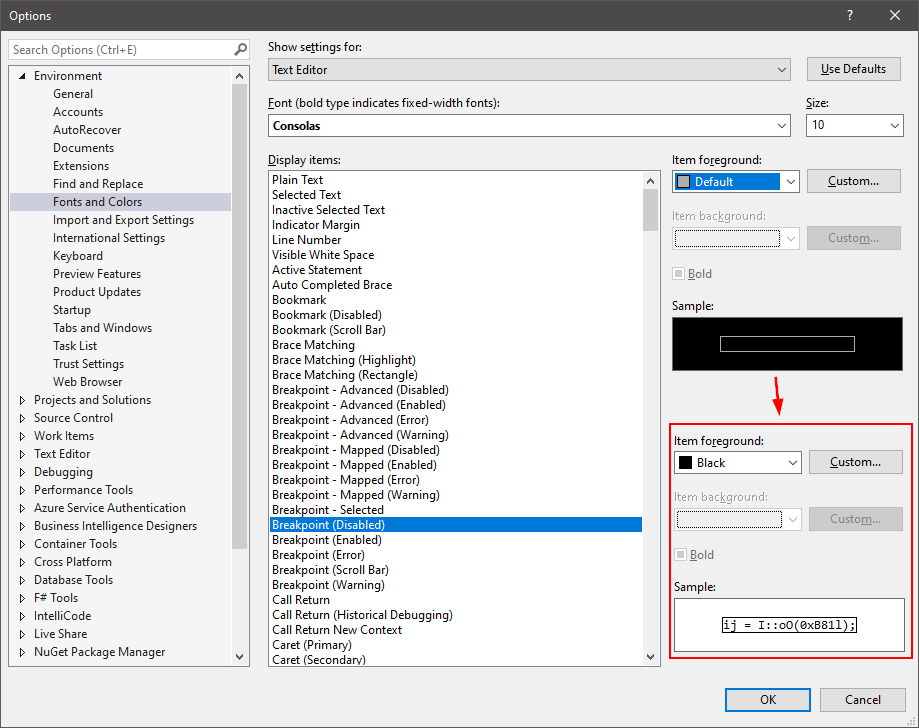Expand the Text Editor tree node

click(22, 454)
